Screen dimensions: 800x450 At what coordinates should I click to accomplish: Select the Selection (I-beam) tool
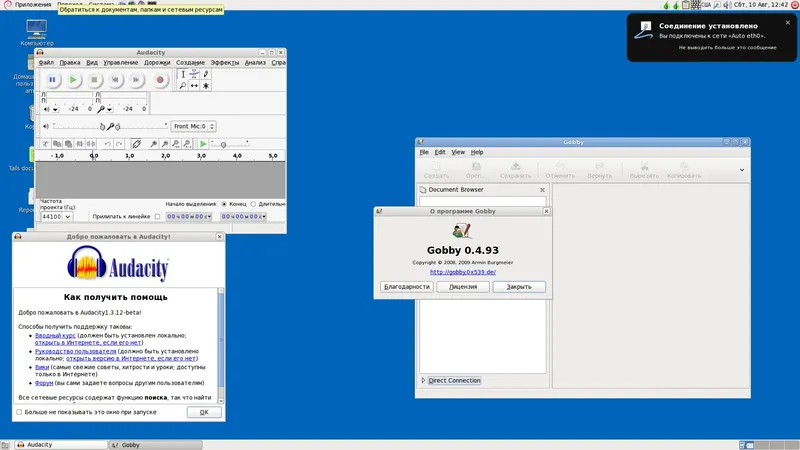pos(183,74)
